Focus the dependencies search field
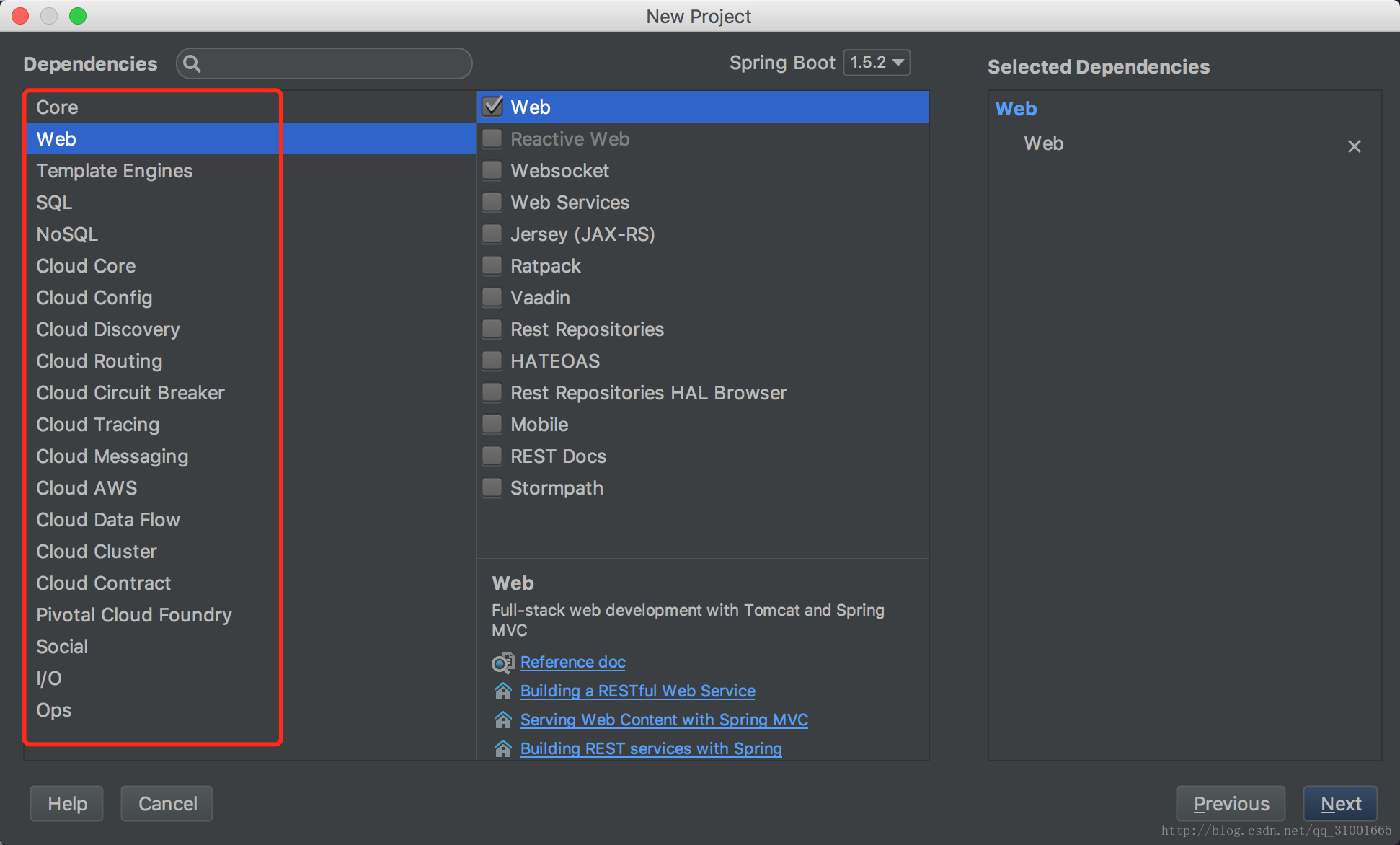 [324, 63]
